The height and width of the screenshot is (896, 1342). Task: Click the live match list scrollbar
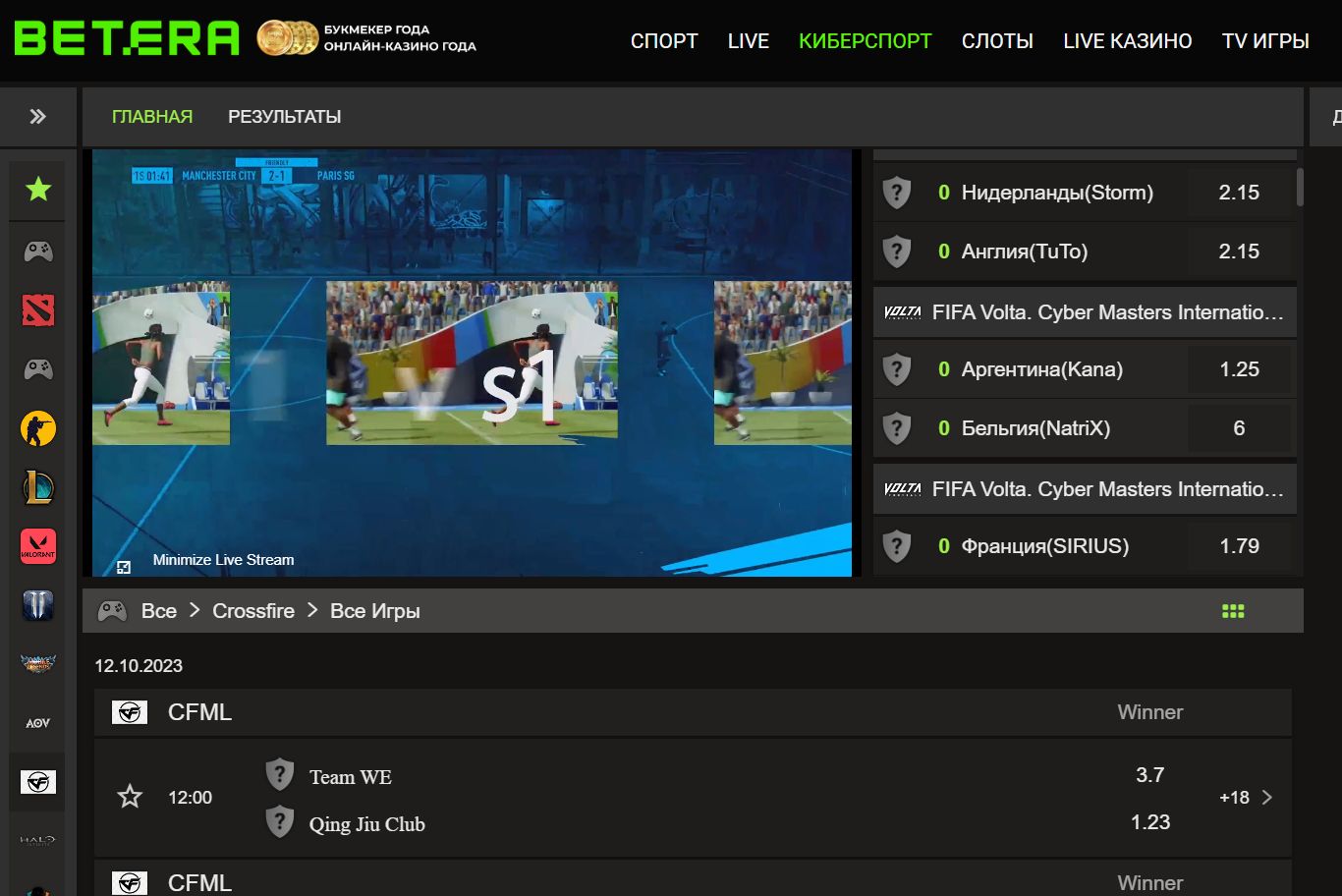pos(1301,187)
